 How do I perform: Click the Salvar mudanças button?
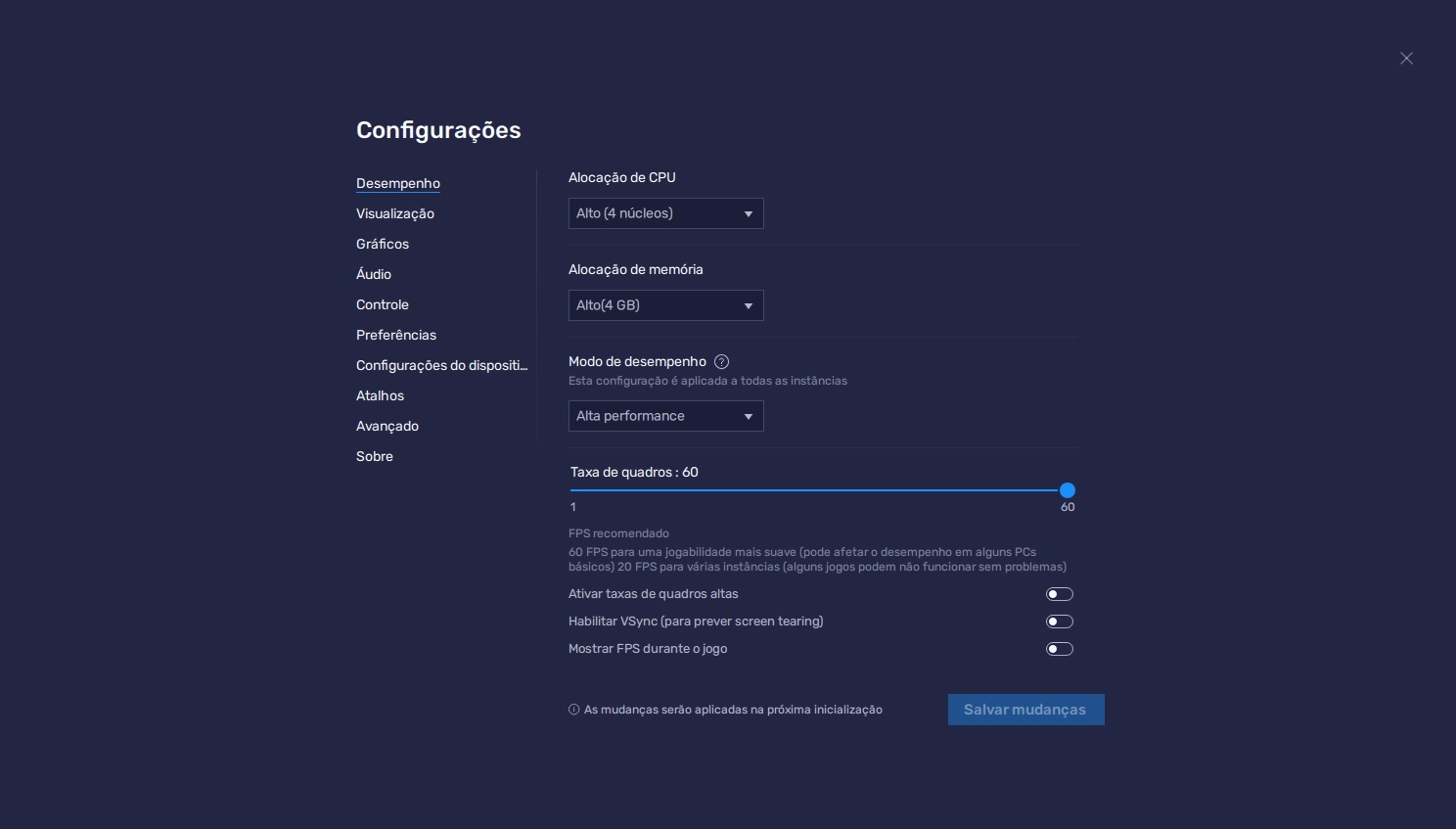(x=1025, y=710)
